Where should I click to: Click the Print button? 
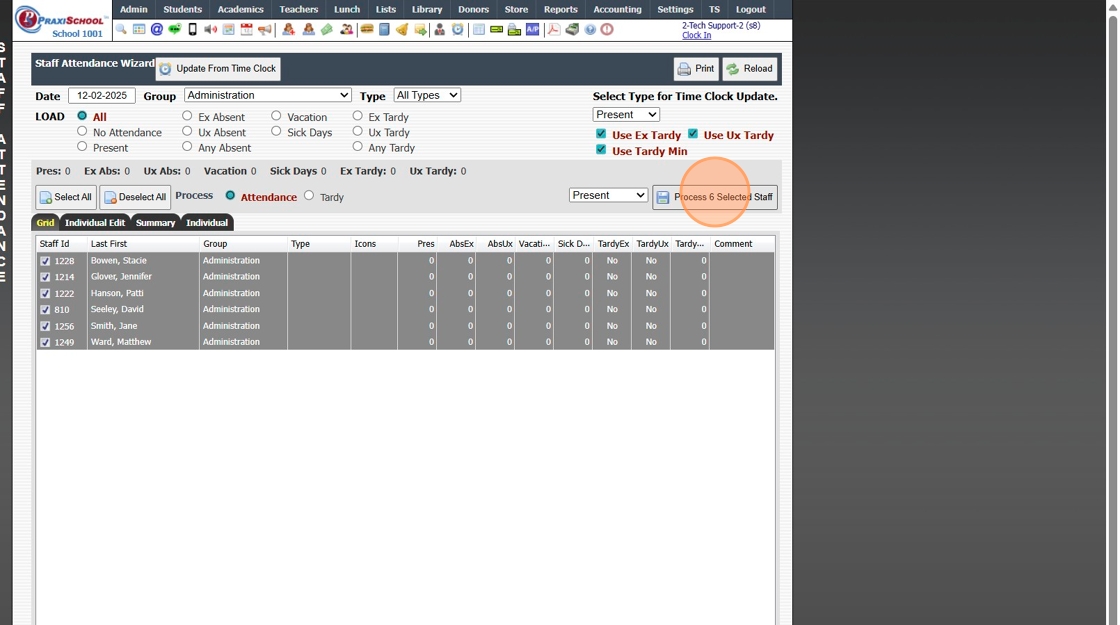tap(696, 69)
